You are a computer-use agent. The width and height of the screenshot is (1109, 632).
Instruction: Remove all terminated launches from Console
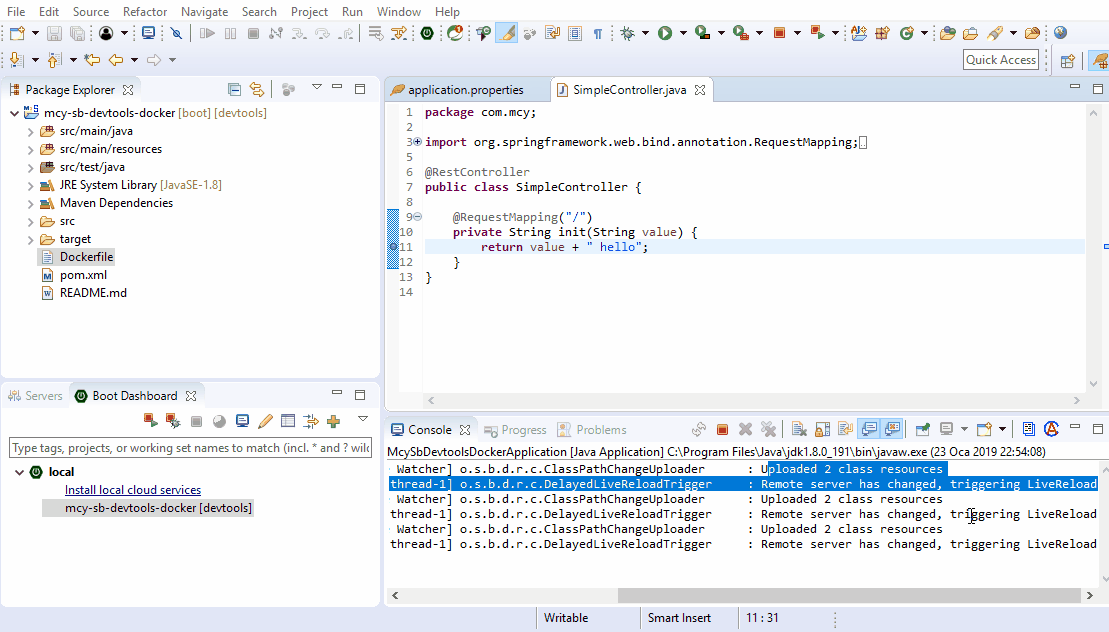coord(768,429)
